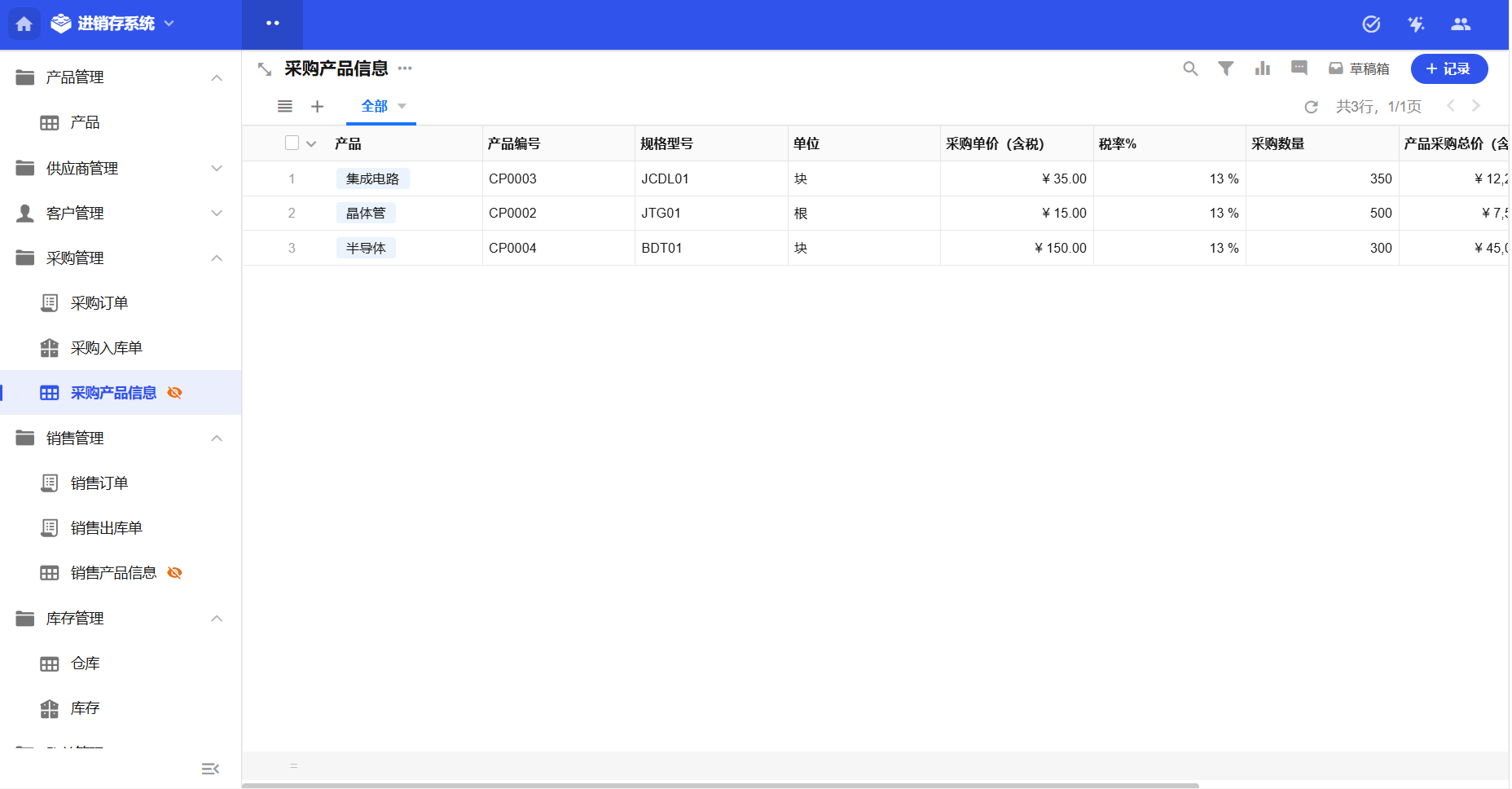Click the home icon in top bar
1512x789 pixels.
(24, 24)
